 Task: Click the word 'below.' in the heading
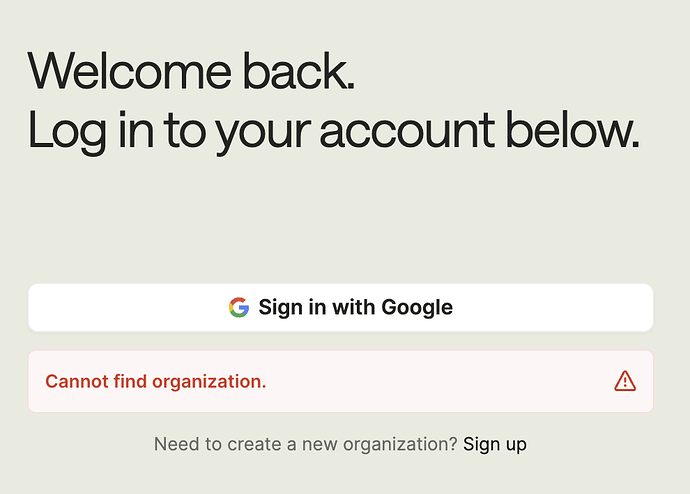[x=573, y=130]
